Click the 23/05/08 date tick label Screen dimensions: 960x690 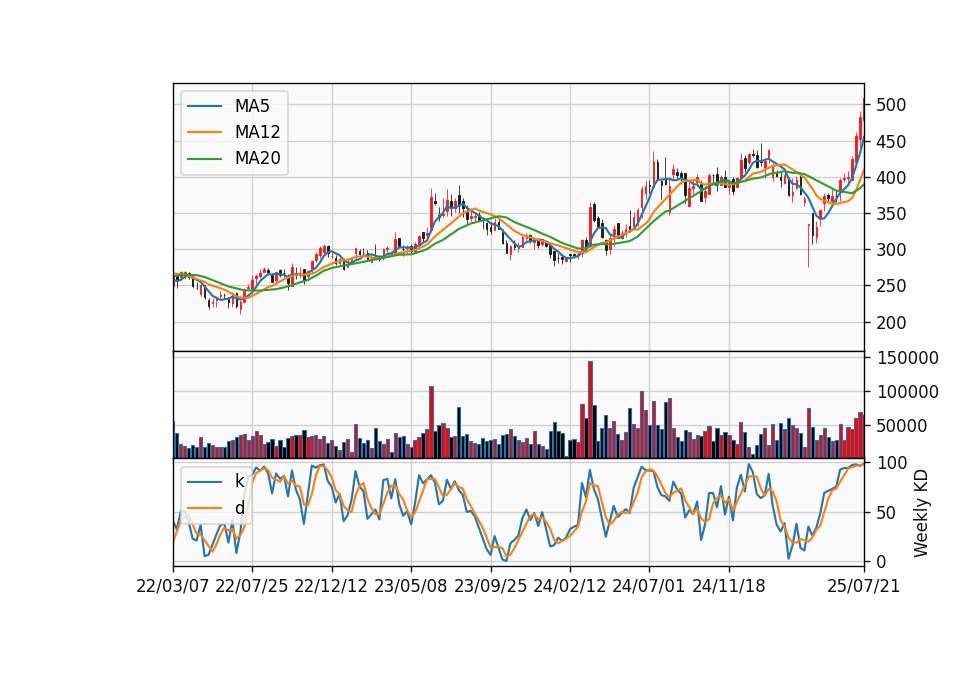click(x=411, y=587)
